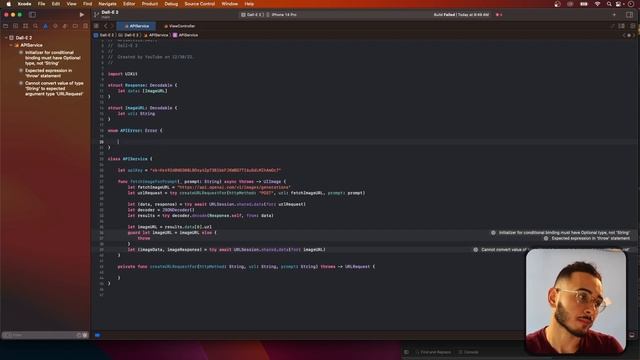Run the project with the play button
Viewport: 640px width, 360px height.
82,15
